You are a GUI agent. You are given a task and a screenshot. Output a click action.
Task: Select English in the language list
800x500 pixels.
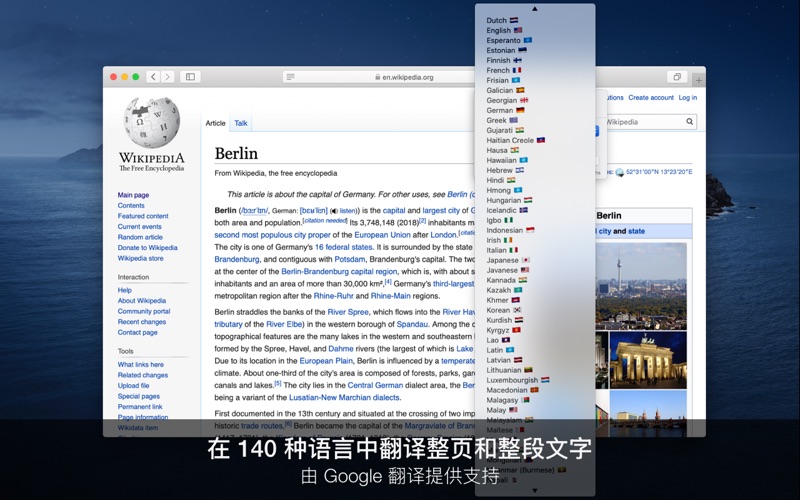pos(504,30)
